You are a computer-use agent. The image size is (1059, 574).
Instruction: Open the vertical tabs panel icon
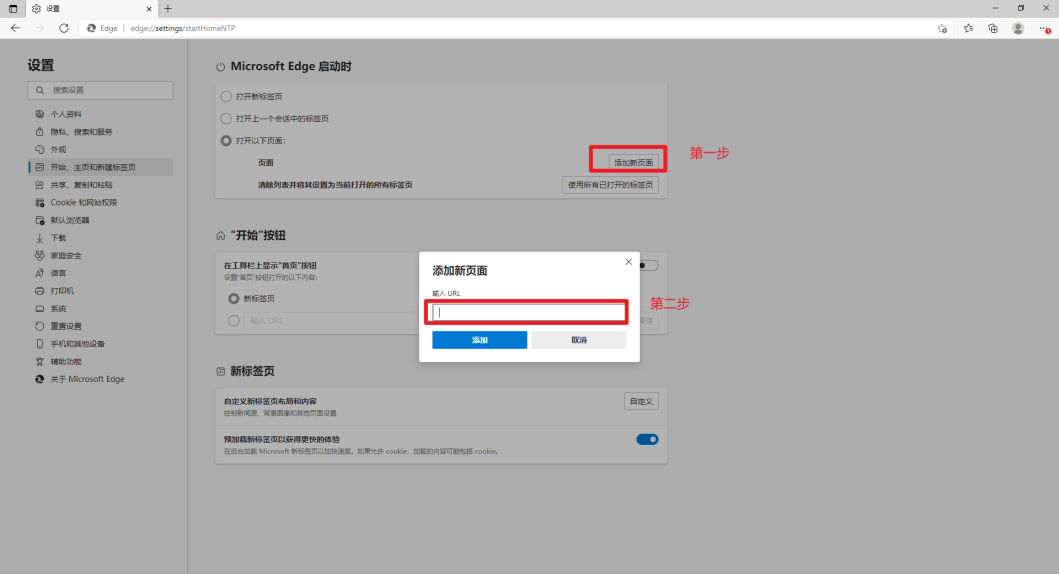click(x=13, y=8)
